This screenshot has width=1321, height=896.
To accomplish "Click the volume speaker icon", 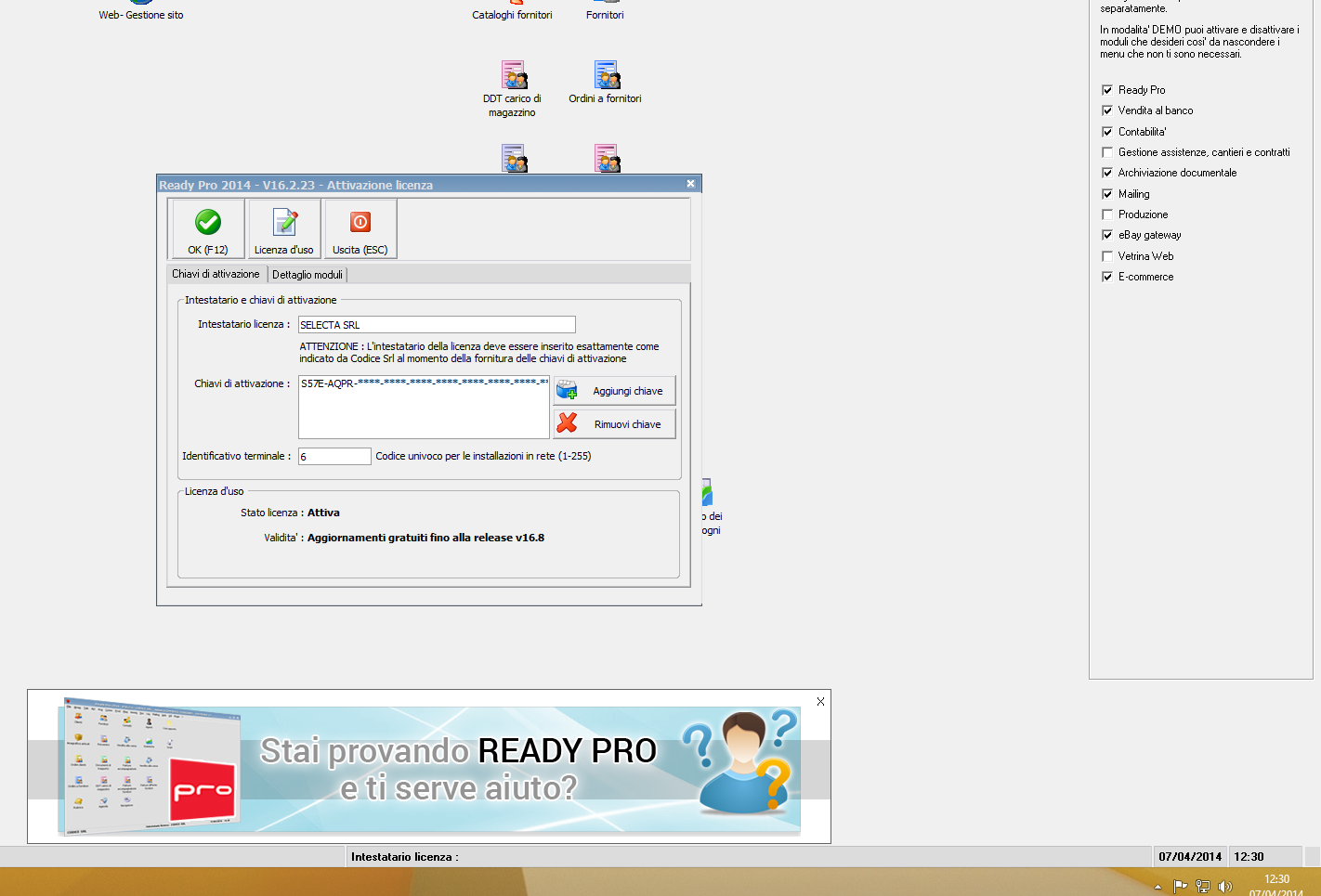I will point(1225,887).
